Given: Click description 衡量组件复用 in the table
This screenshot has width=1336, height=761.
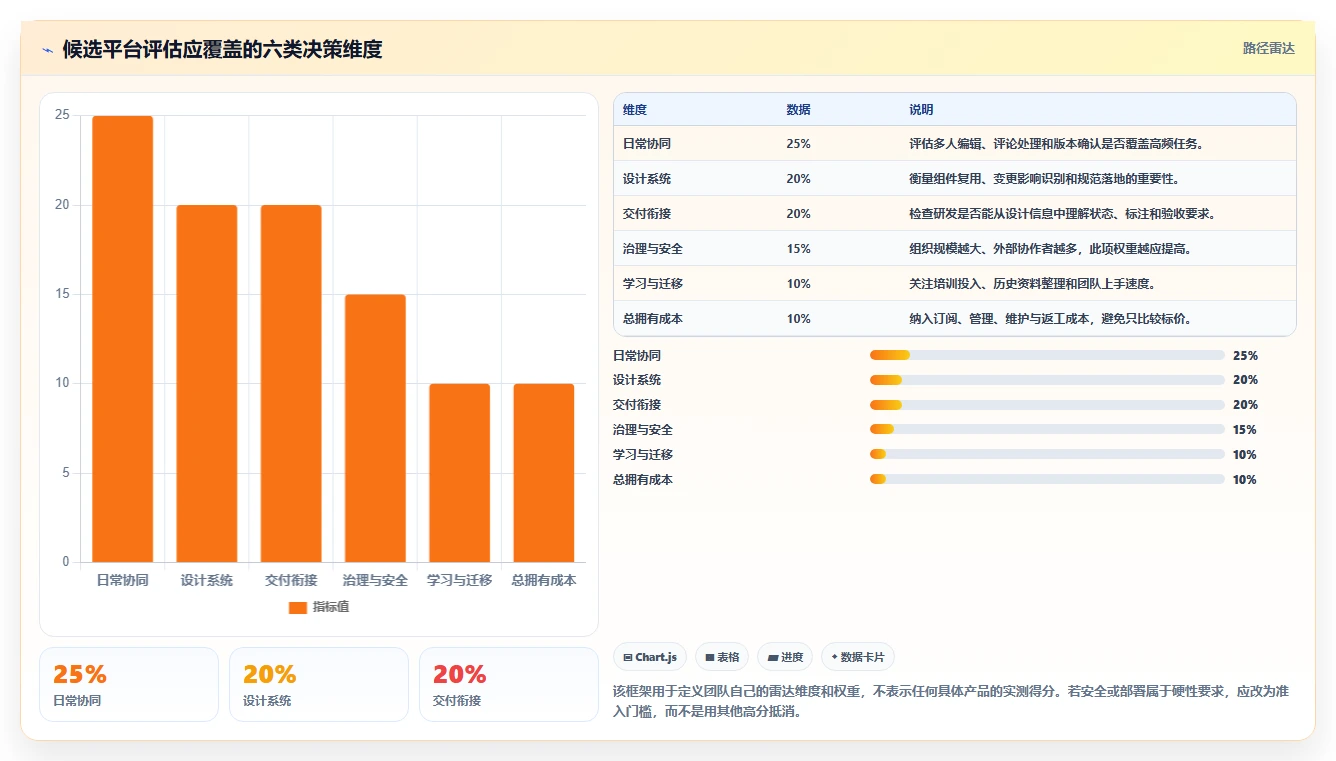Looking at the screenshot, I should tap(1044, 179).
